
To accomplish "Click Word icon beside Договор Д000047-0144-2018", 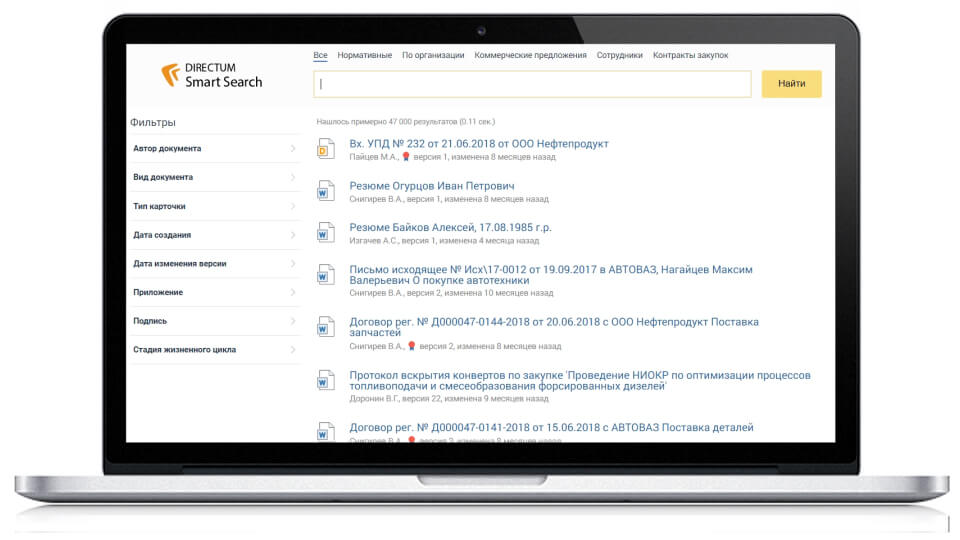I will pos(325,327).
